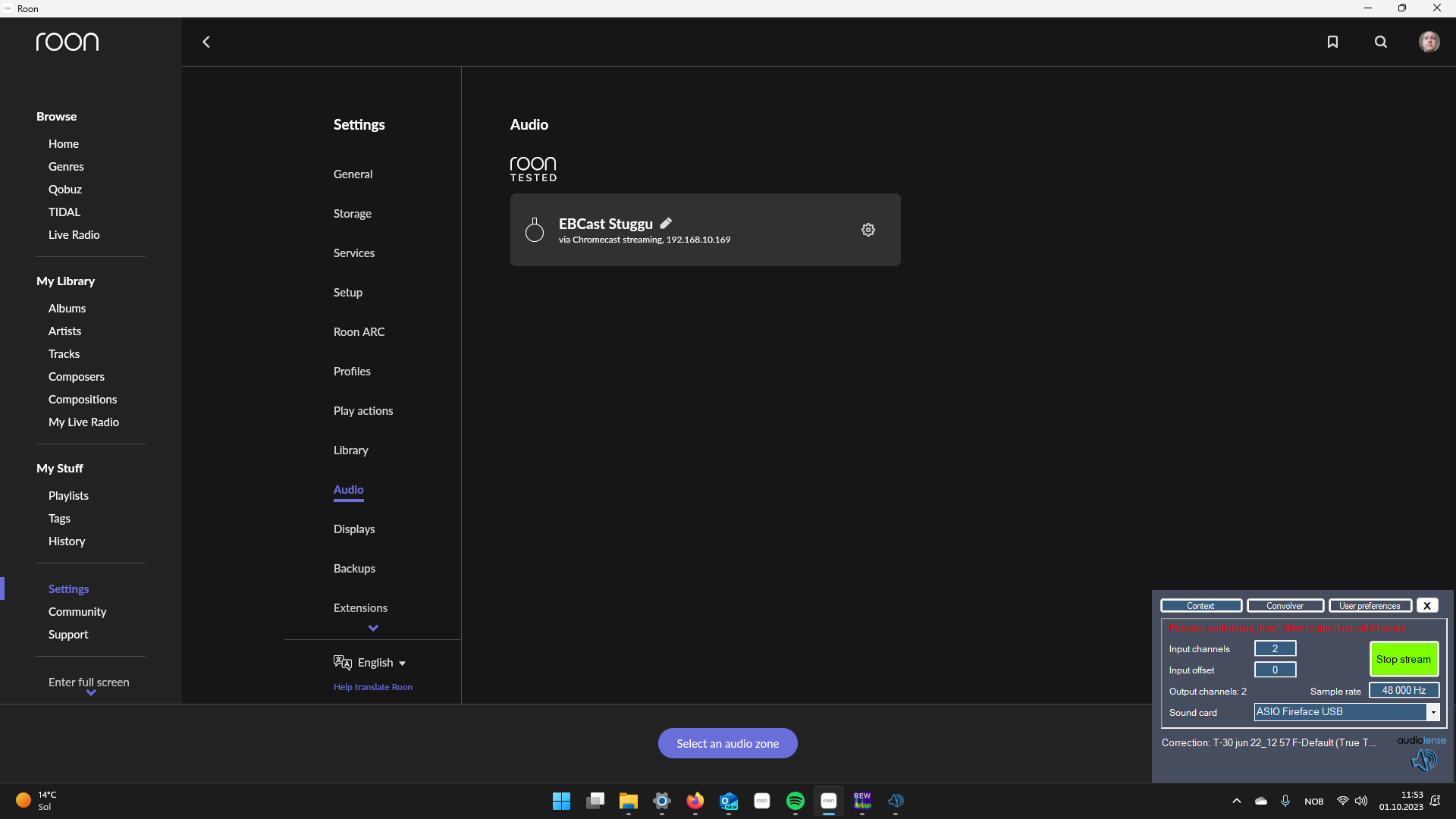This screenshot has width=1456, height=819.
Task: Close the Audiolense panel with X
Action: [x=1426, y=605]
